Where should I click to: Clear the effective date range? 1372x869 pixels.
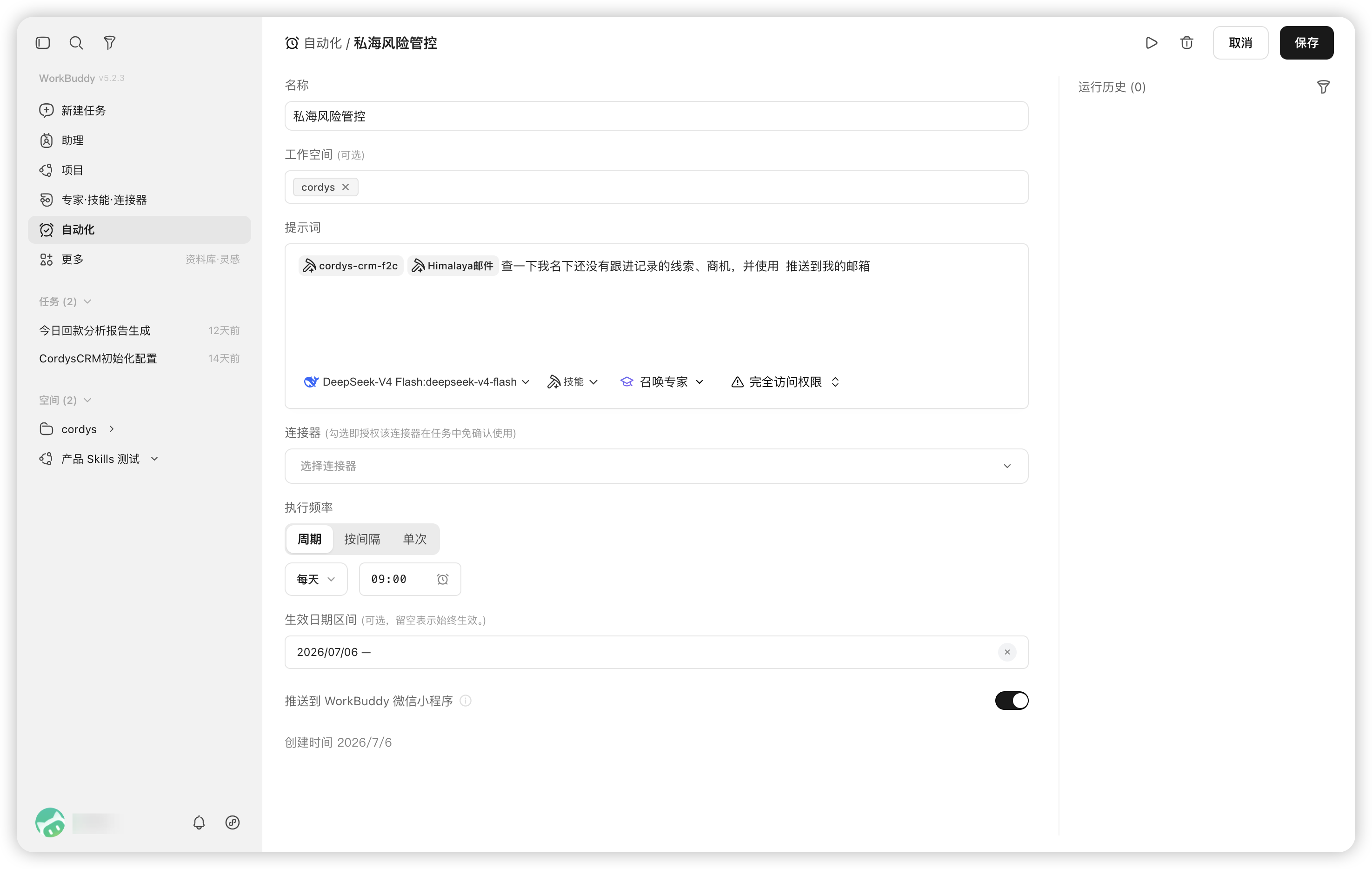[x=1007, y=652]
